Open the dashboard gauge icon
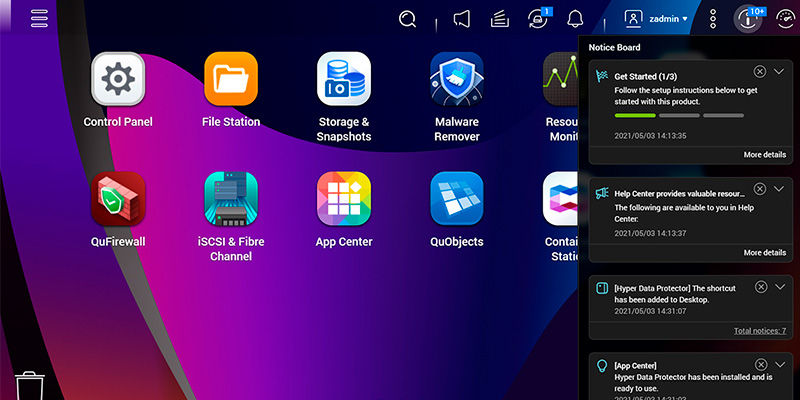 [785, 19]
